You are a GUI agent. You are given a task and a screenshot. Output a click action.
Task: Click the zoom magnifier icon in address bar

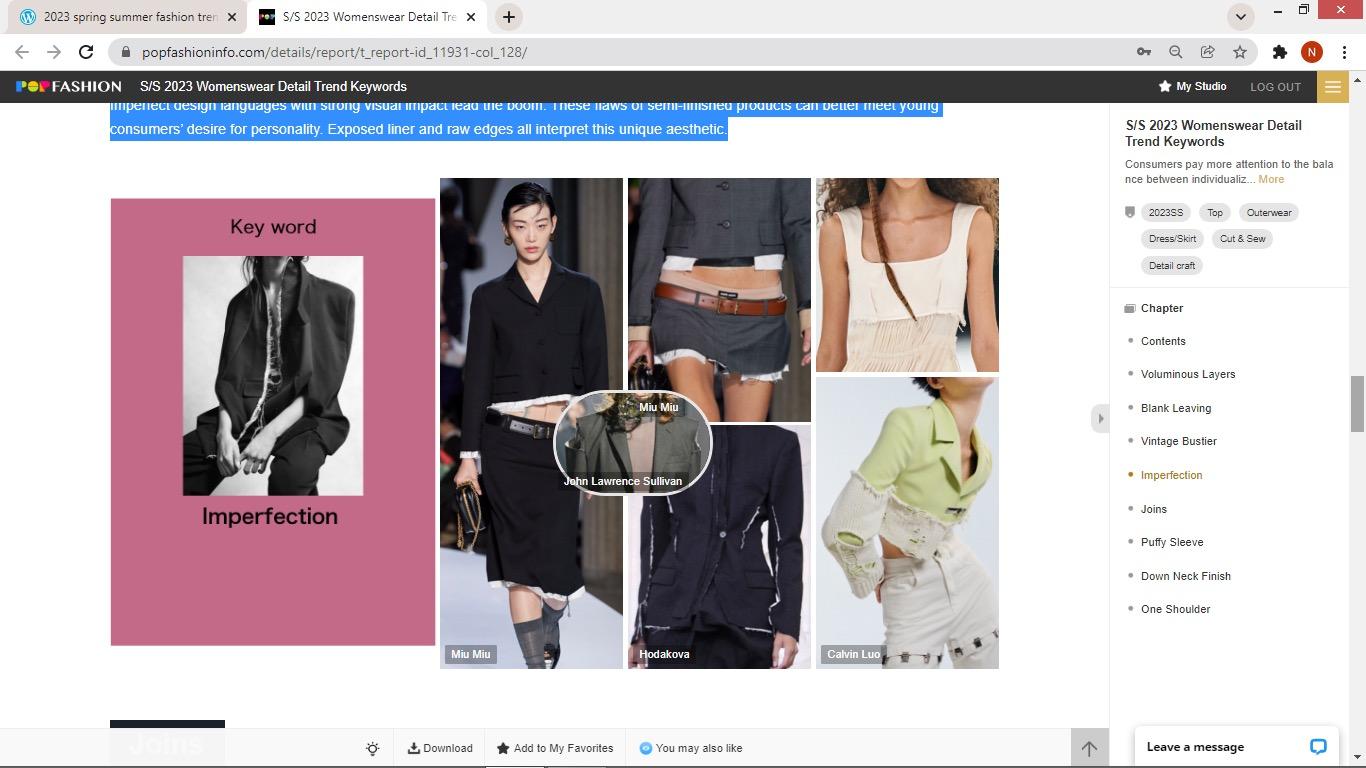[x=1176, y=52]
